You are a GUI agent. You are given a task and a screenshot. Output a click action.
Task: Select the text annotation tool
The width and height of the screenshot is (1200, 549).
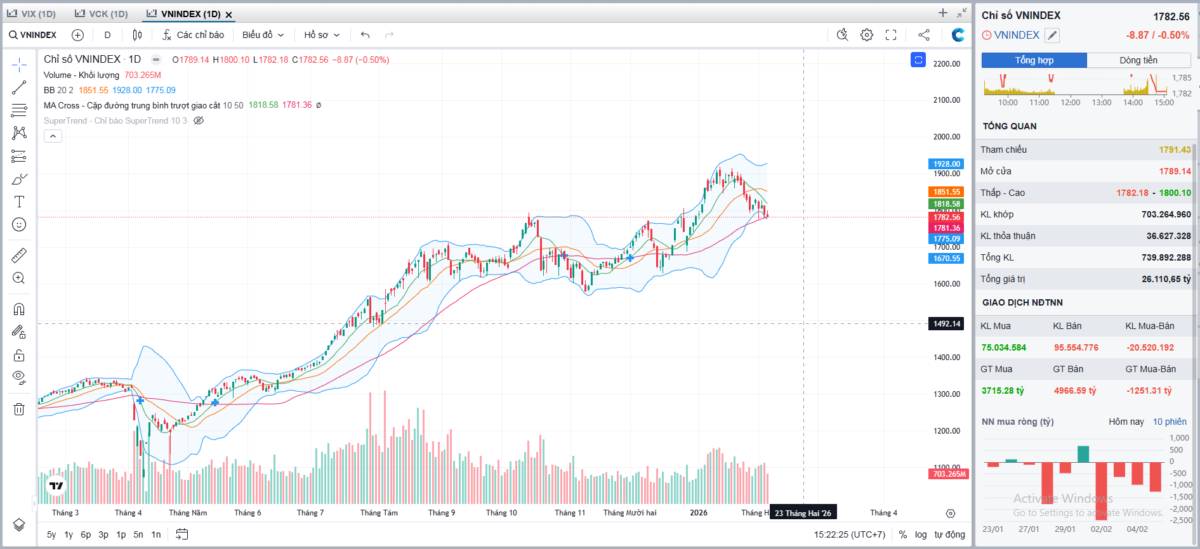pyautogui.click(x=19, y=201)
